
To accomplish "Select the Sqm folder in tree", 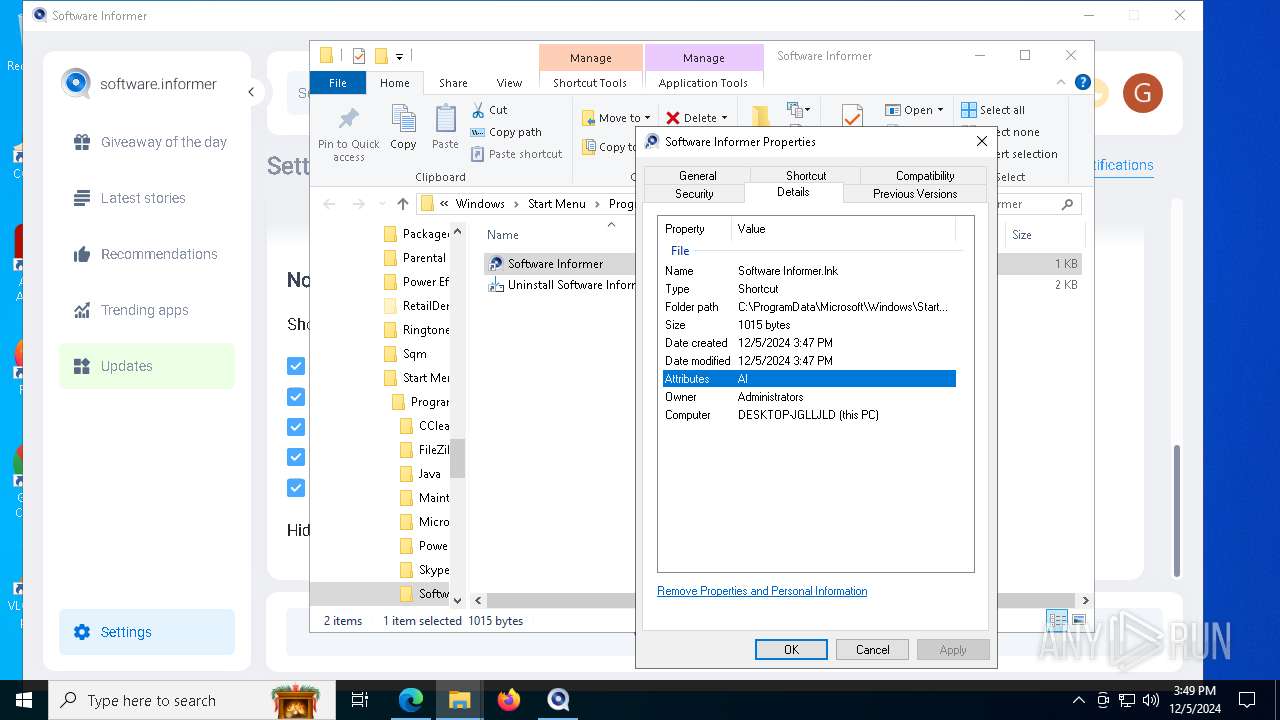I will pyautogui.click(x=406, y=354).
